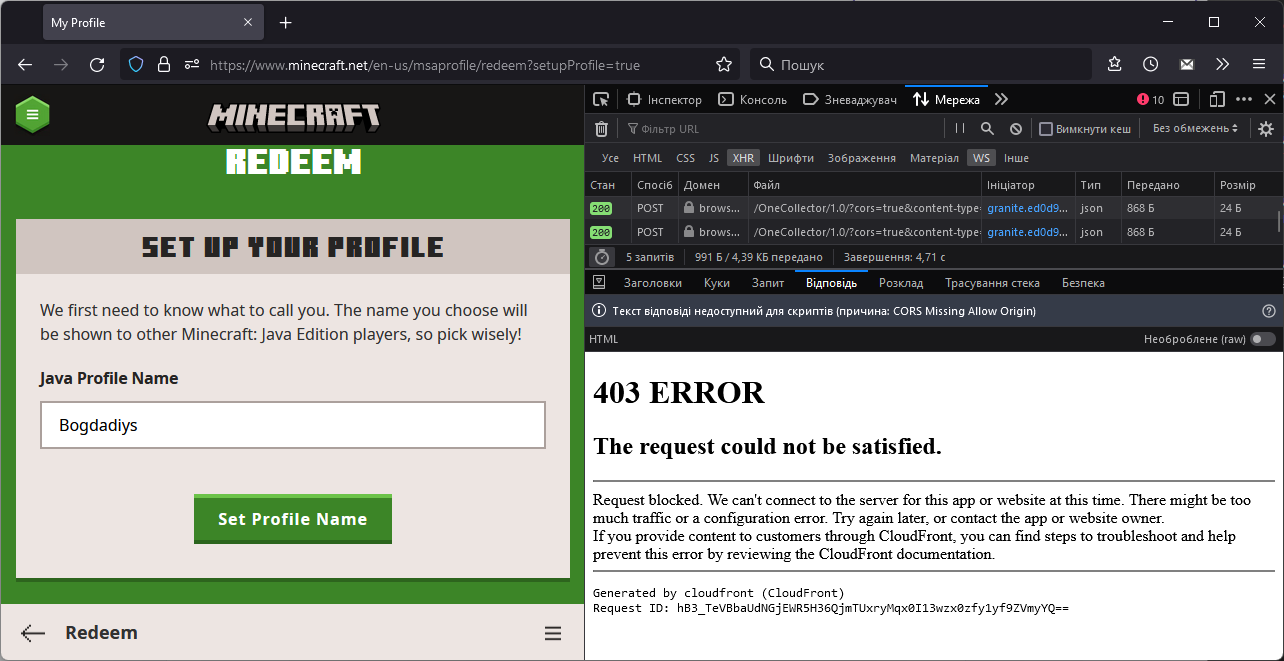The width and height of the screenshot is (1284, 661).
Task: Go back to the previous page
Action: 25,64
